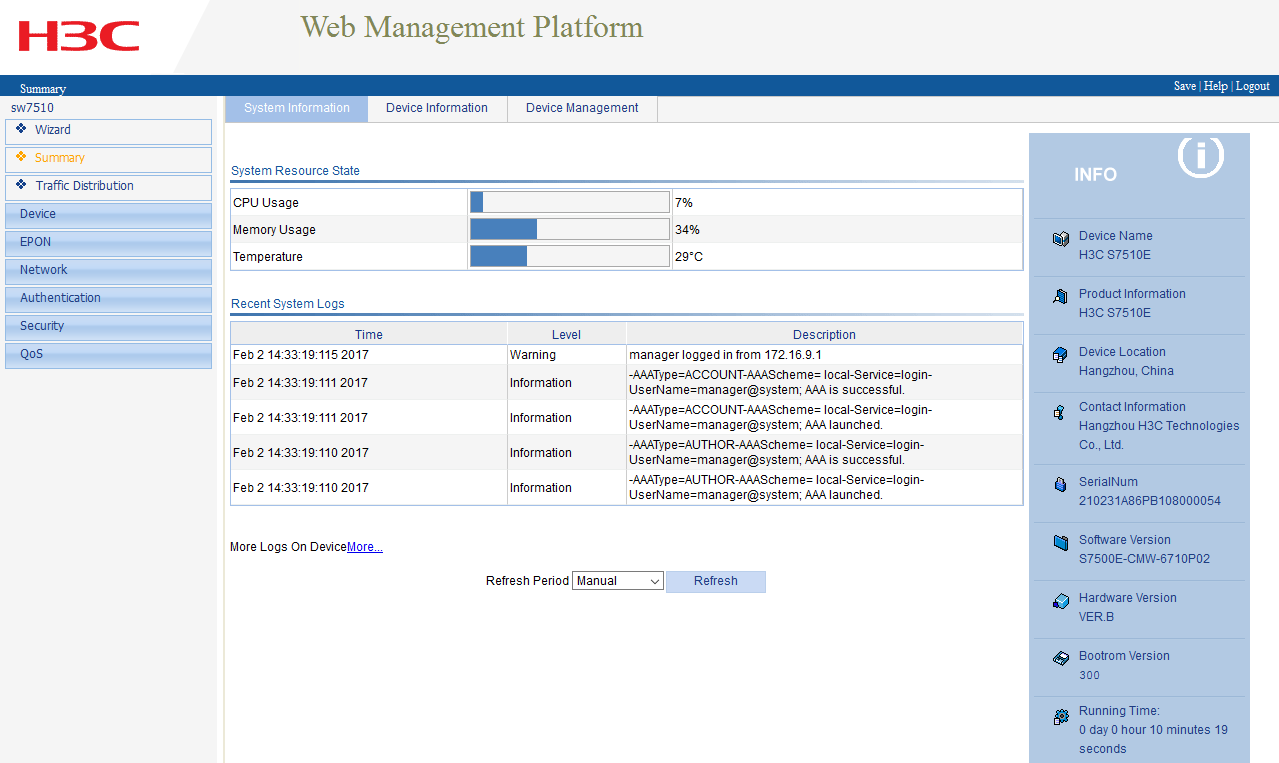
Task: Open the Refresh Period dropdown
Action: (617, 581)
